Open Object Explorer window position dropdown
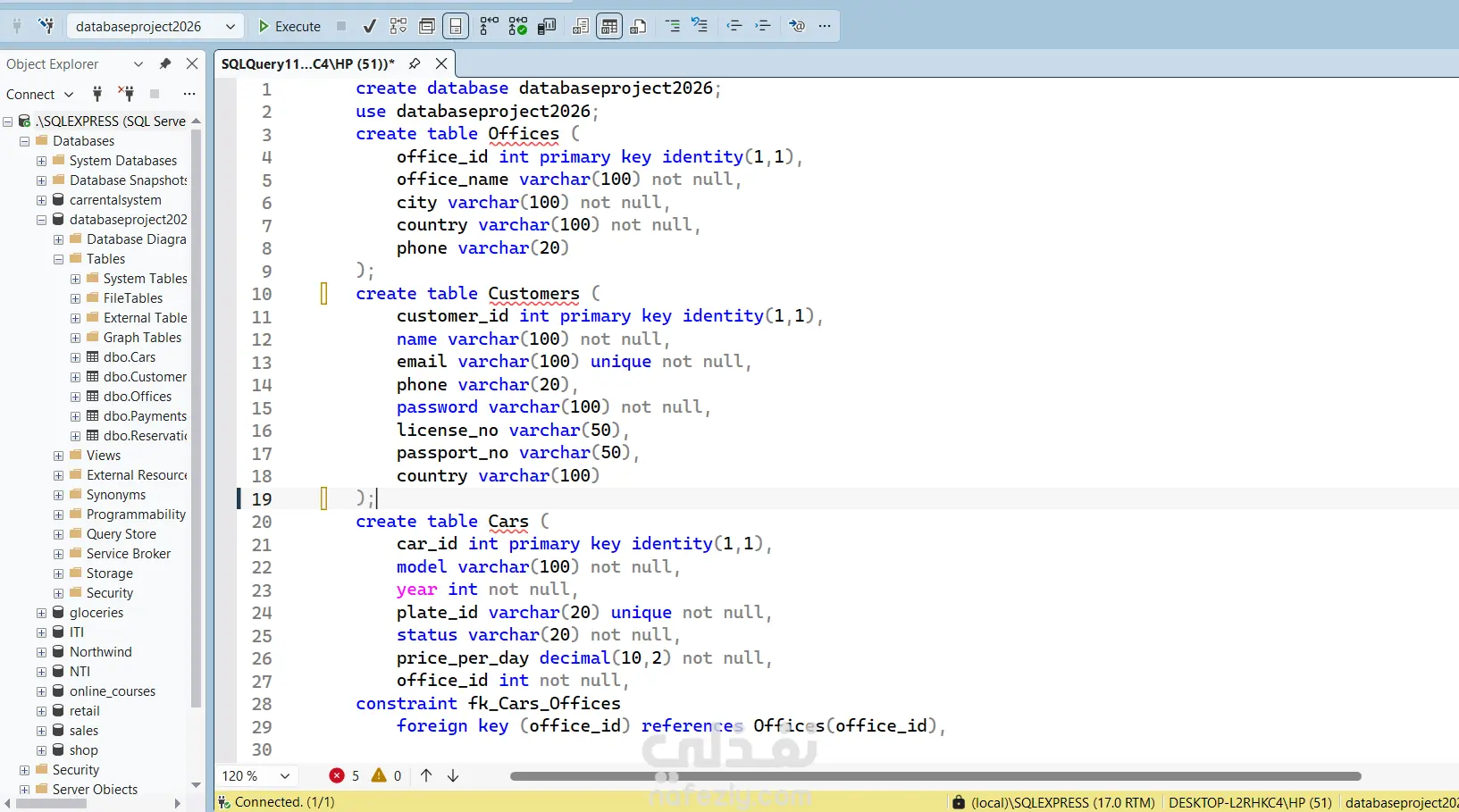Screen dimensions: 1459x812 tap(138, 64)
